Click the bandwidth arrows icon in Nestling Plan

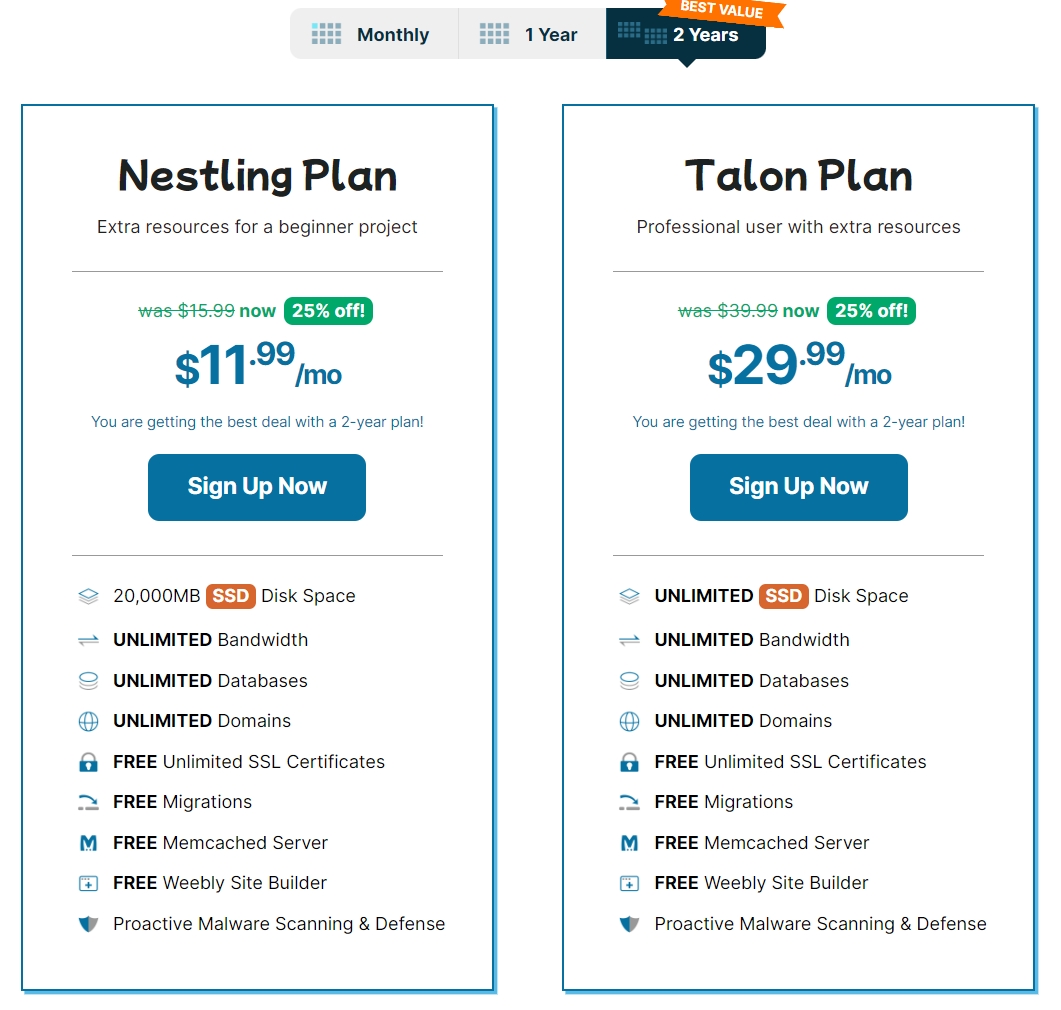[x=88, y=640]
